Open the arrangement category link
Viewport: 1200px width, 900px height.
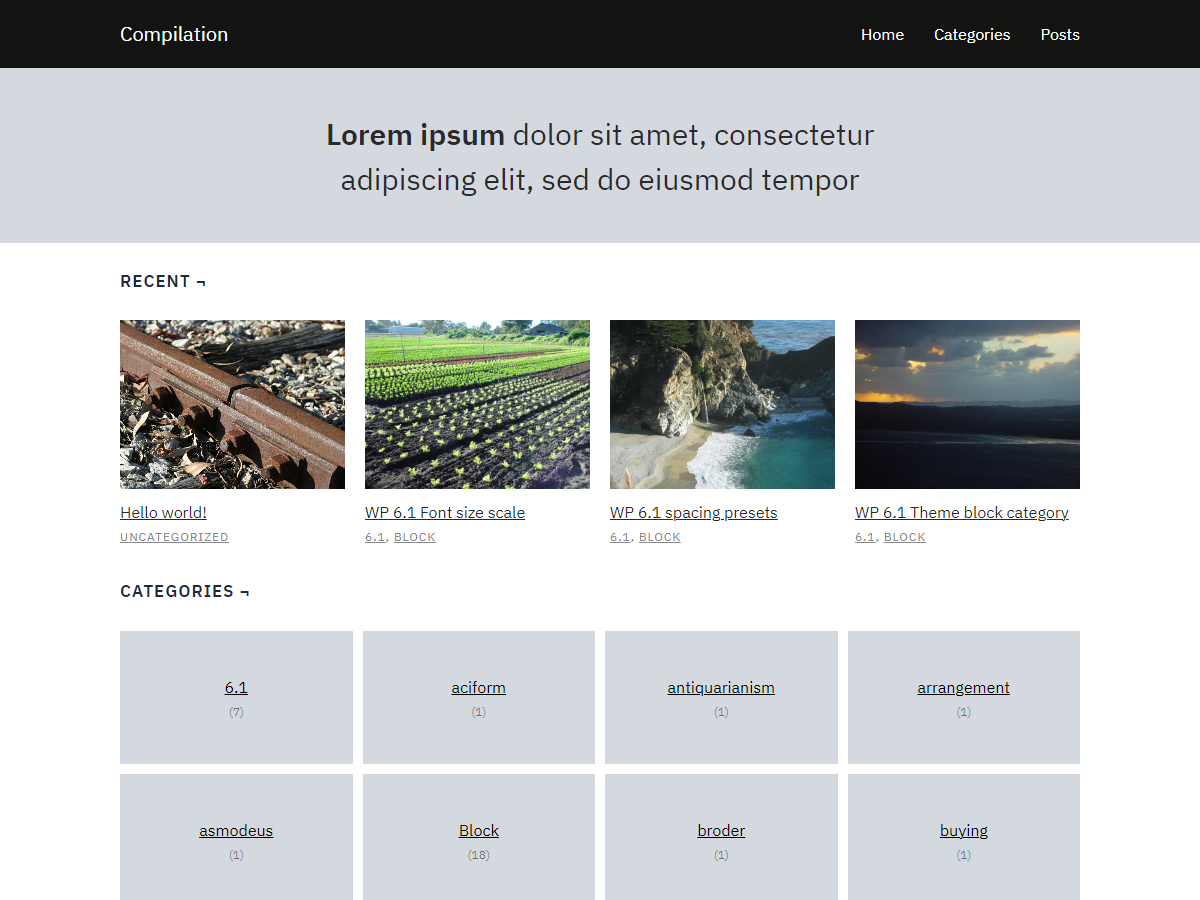964,687
